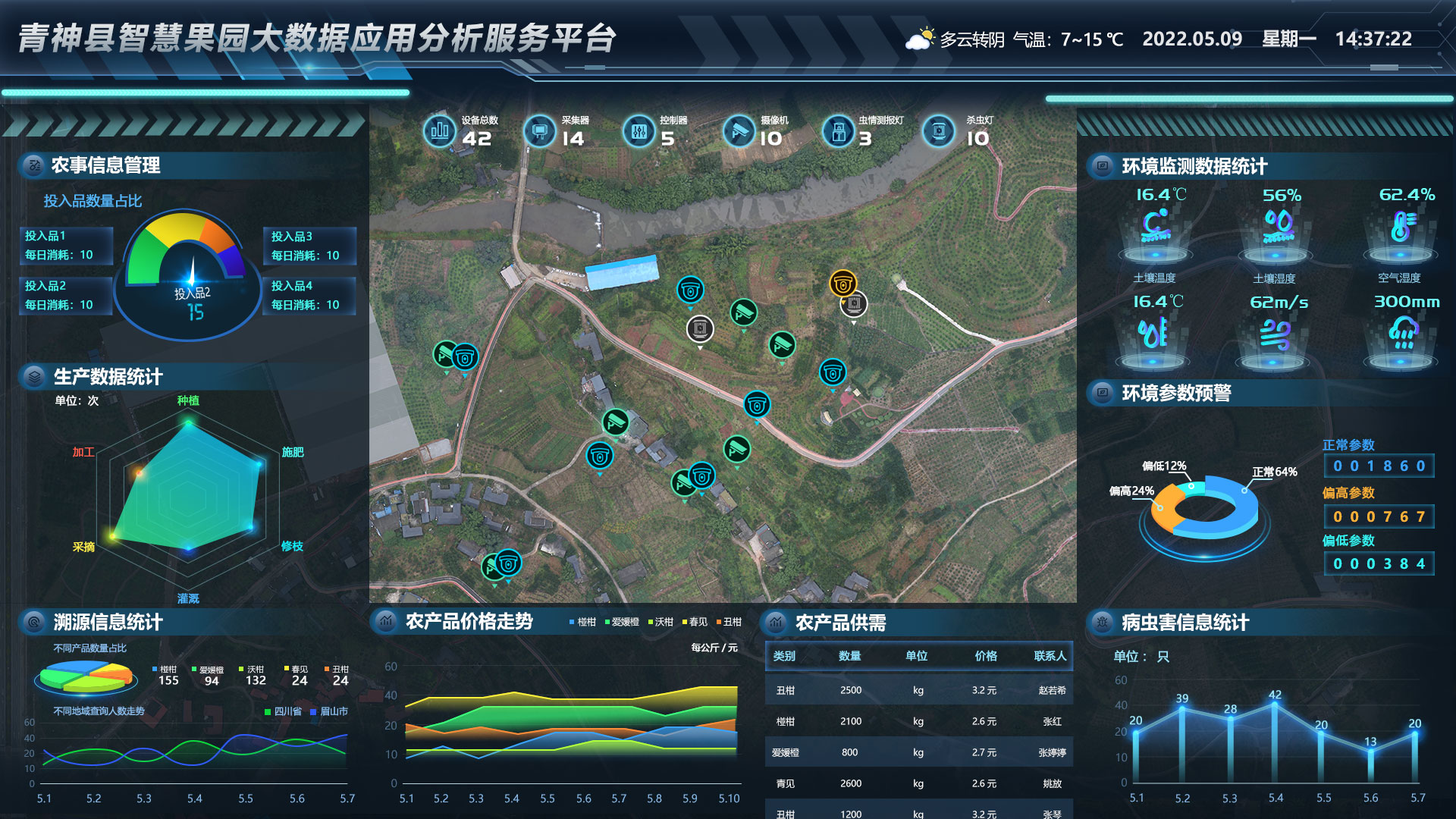Toggle the 四川省 legend series

(x=283, y=711)
